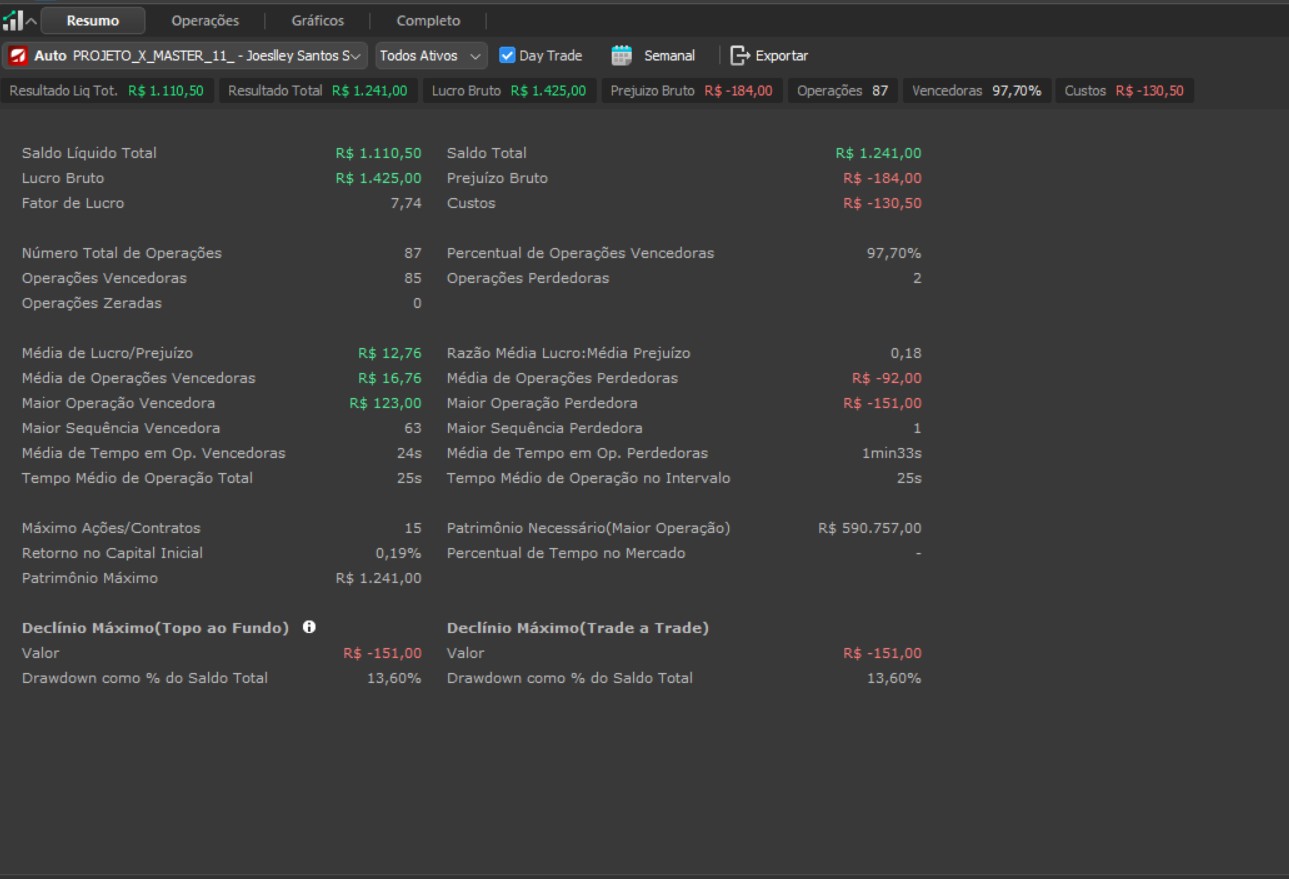Click the Maior Operação Vencedora value R$ 123,00
Viewport: 1289px width, 879px height.
(x=385, y=403)
